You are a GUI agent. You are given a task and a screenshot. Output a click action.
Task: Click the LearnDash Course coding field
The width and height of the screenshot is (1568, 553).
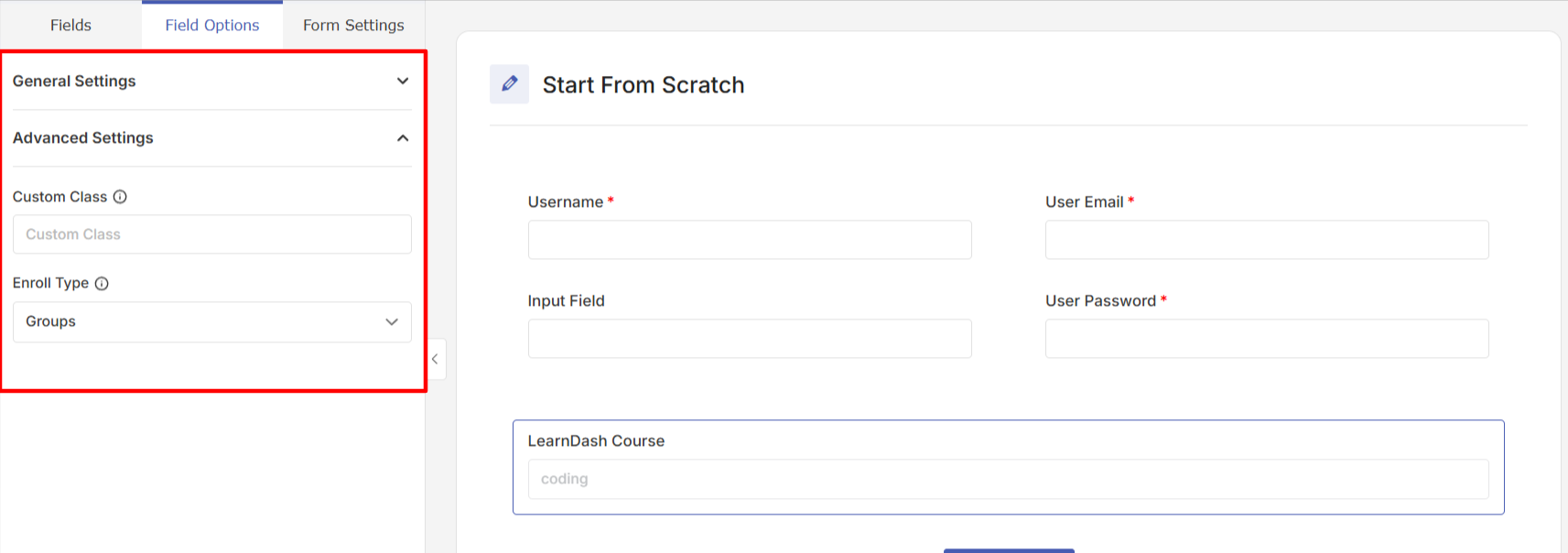click(x=1008, y=479)
